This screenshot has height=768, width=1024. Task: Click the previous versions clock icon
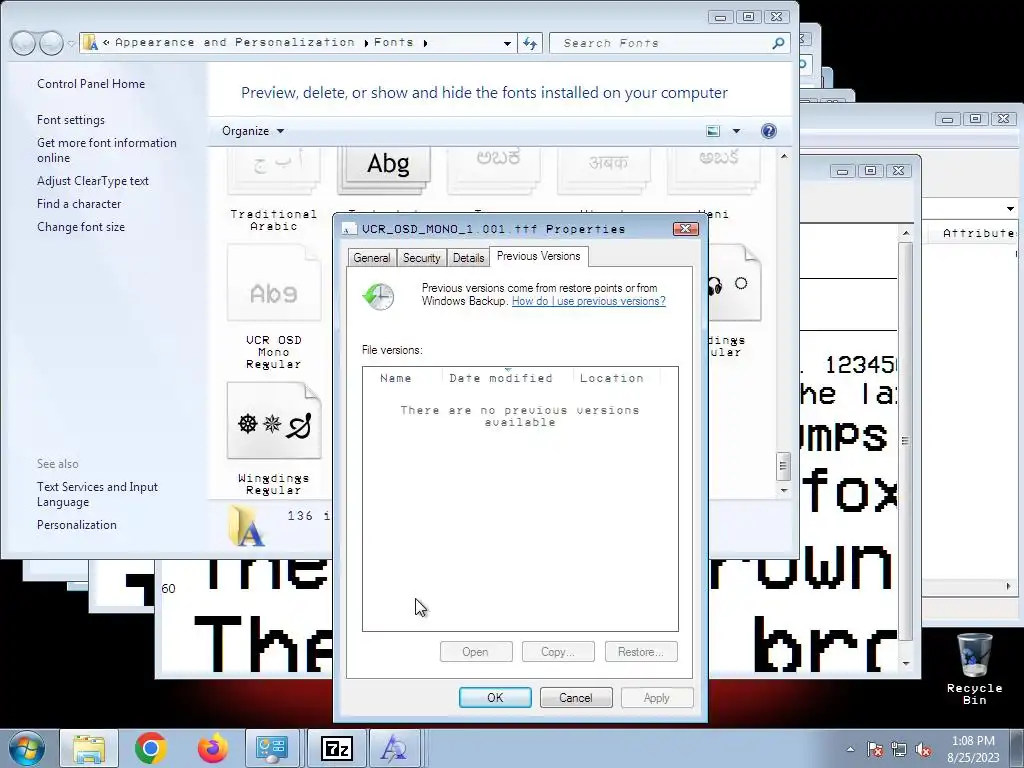click(x=378, y=296)
